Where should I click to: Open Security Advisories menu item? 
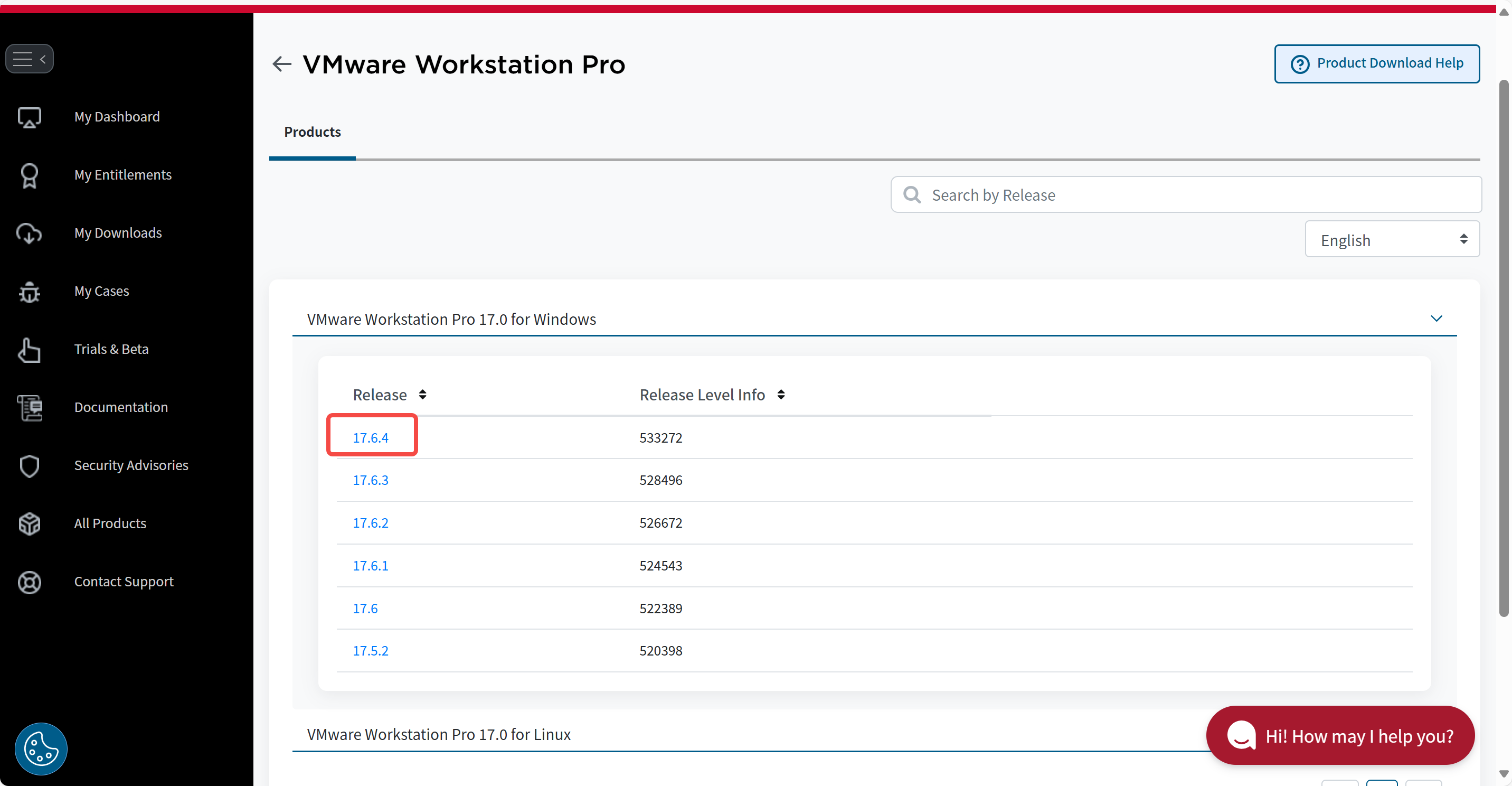tap(131, 465)
